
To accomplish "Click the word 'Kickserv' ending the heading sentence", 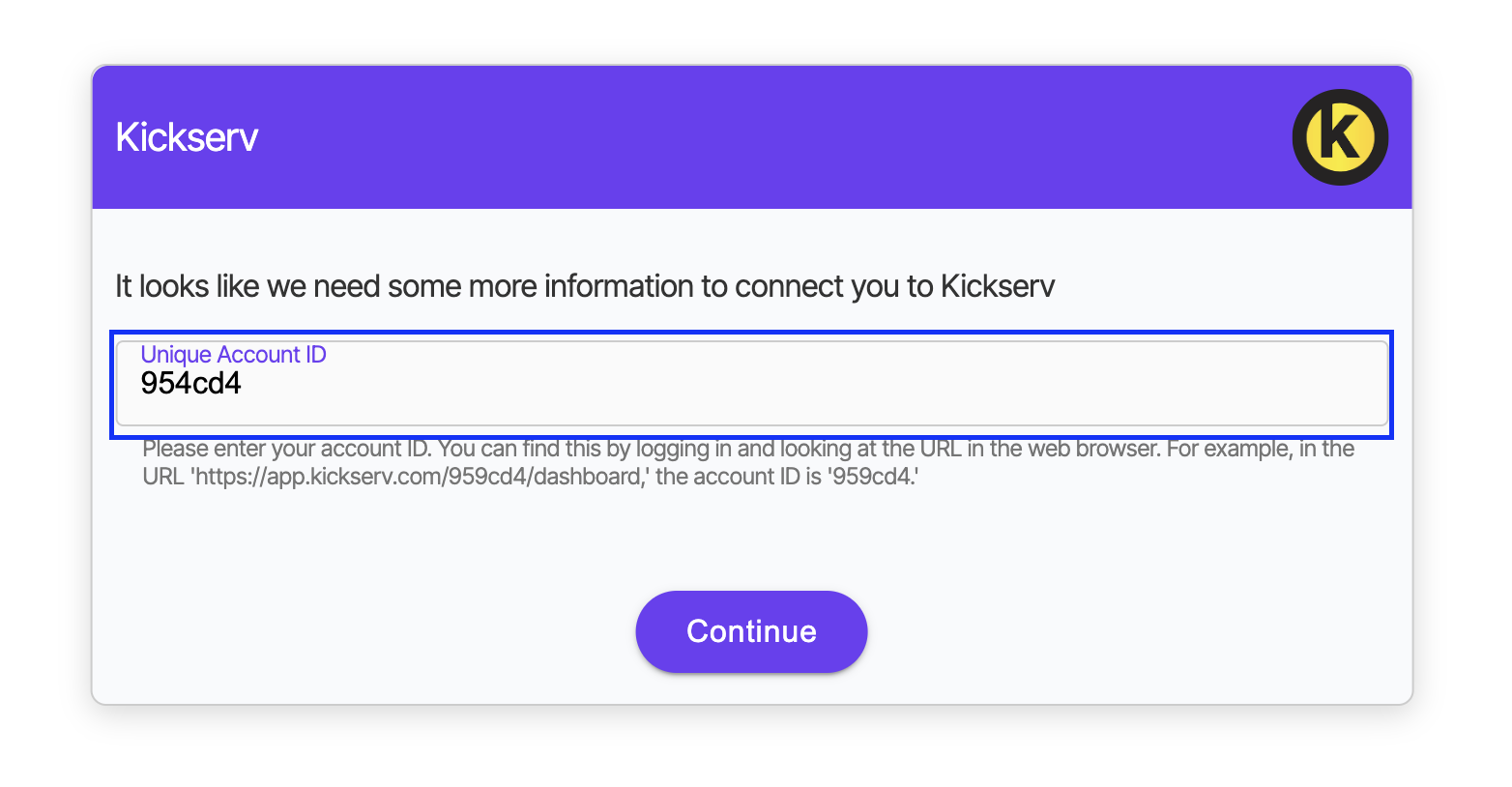I will click(x=998, y=286).
